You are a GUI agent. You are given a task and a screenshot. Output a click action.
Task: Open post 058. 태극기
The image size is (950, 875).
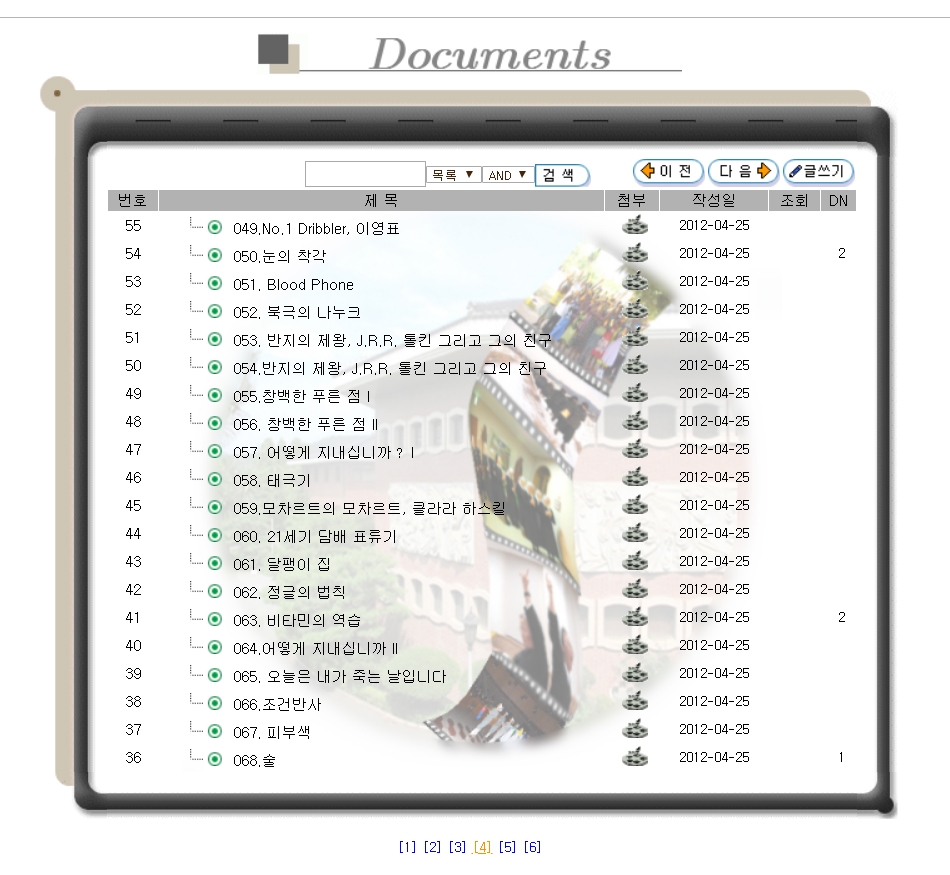click(271, 480)
